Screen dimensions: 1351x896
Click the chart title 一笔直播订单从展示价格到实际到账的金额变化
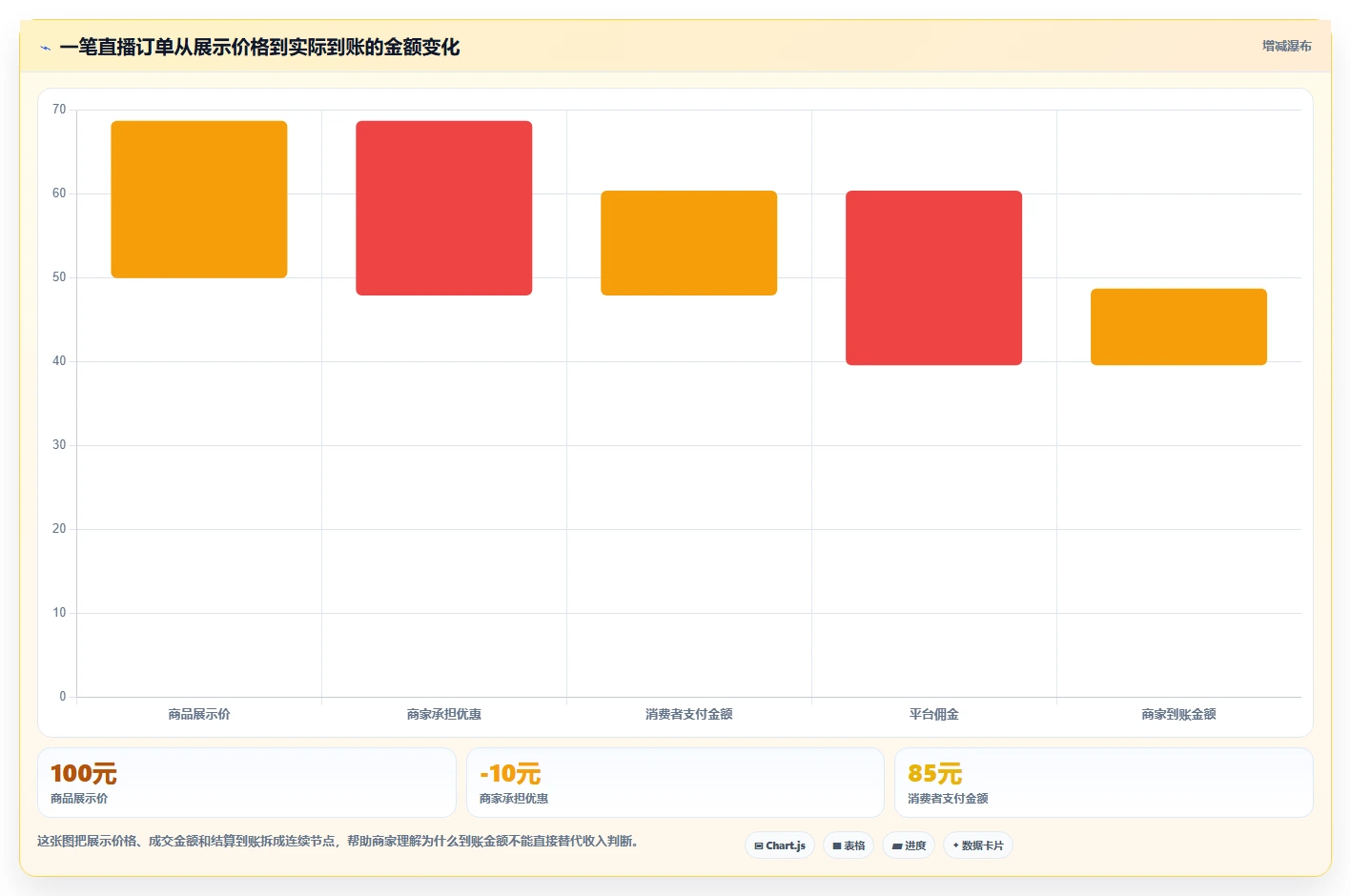259,47
